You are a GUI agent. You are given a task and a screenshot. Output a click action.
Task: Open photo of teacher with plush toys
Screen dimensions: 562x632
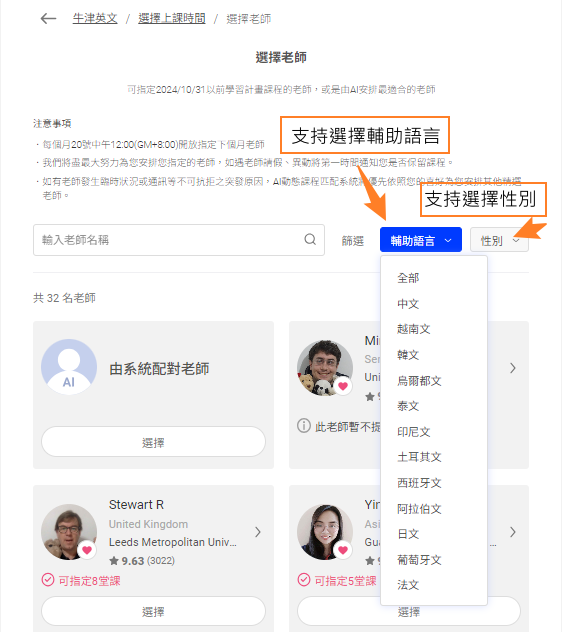coord(325,368)
